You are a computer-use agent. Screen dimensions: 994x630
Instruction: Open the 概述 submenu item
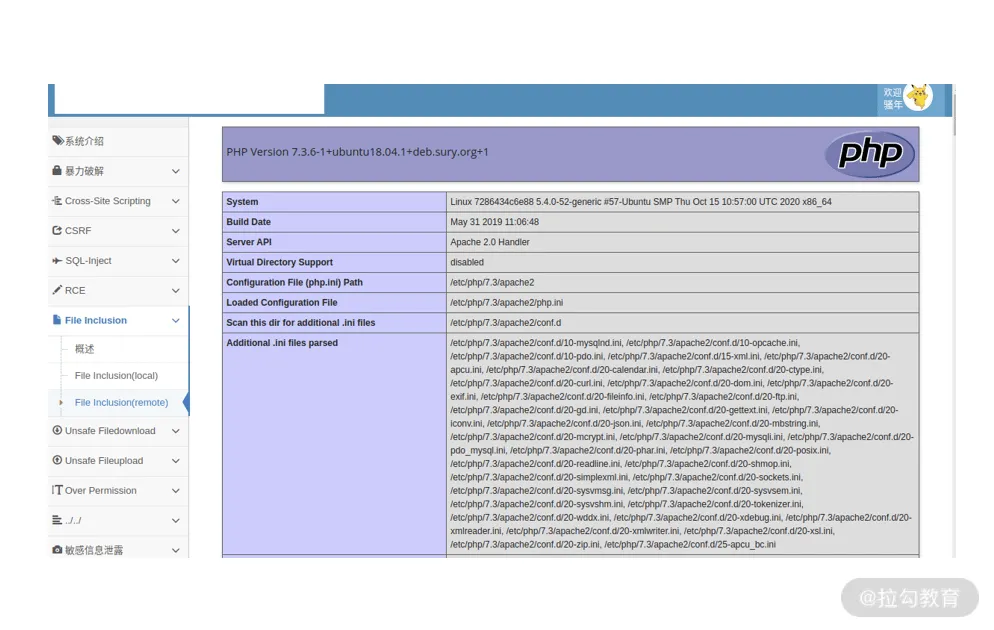[x=84, y=349]
